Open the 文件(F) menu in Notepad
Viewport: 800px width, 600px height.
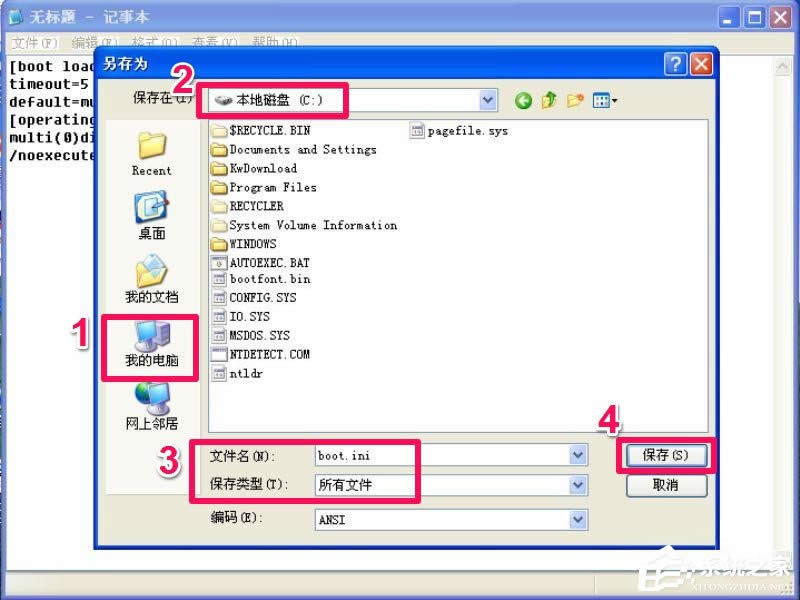click(x=35, y=43)
